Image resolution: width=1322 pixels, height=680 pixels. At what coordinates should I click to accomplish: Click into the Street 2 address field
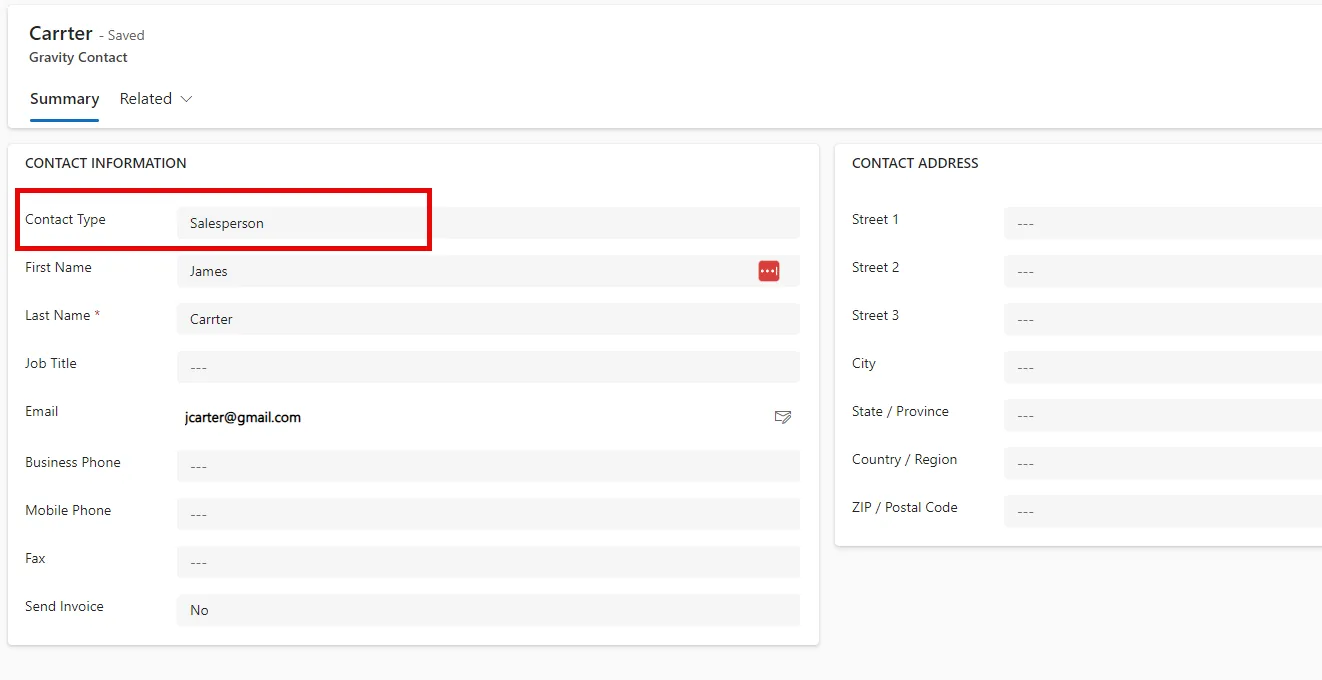pyautogui.click(x=1163, y=271)
